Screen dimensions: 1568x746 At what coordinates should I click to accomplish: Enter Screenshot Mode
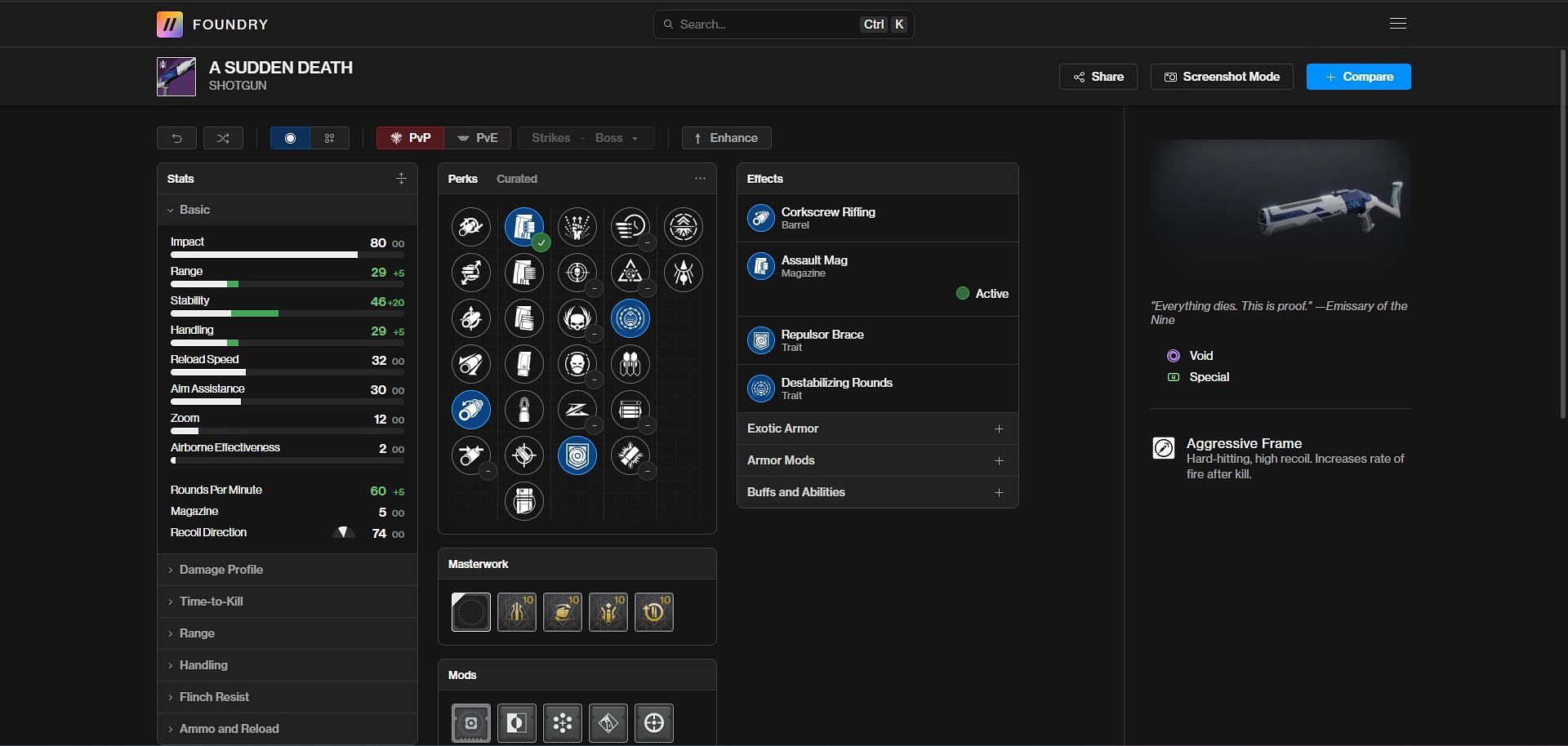1222,77
